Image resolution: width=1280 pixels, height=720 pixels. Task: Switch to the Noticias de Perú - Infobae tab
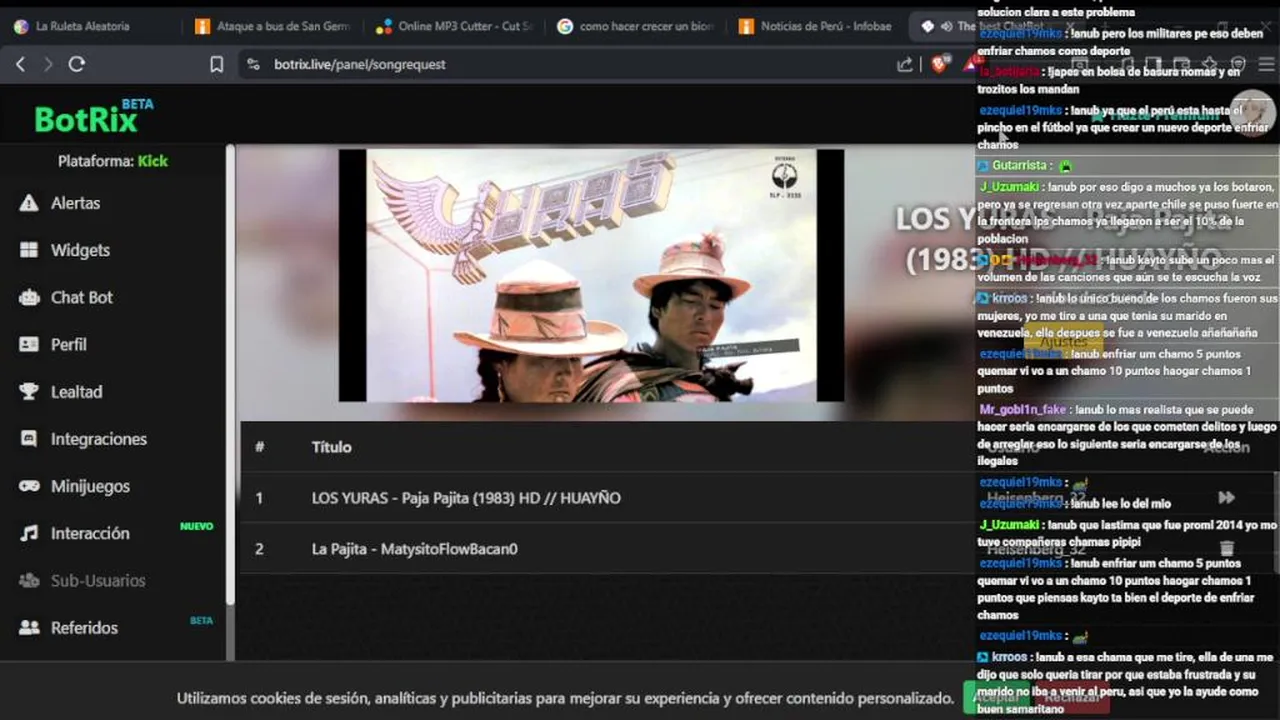pos(815,27)
